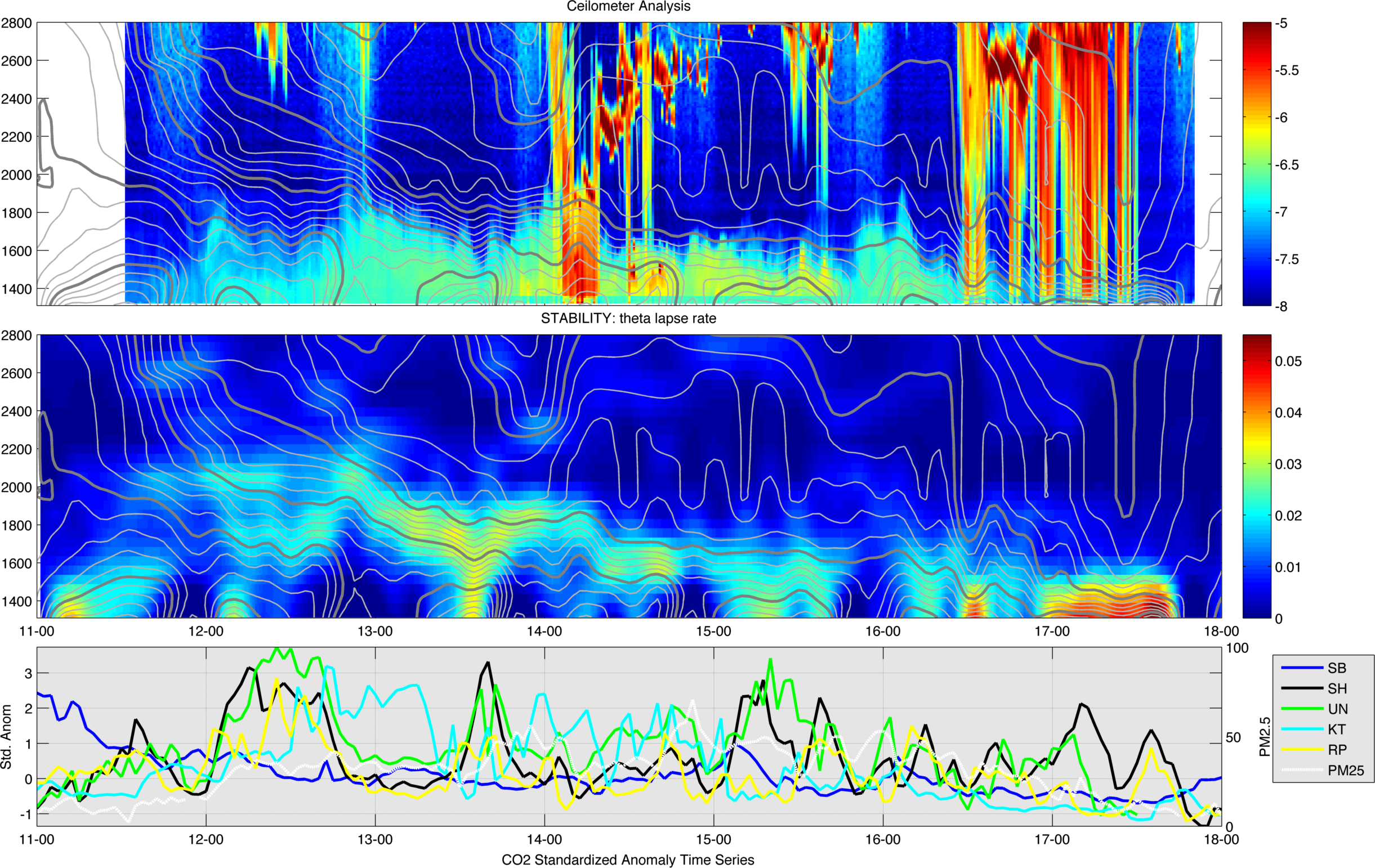This screenshot has width=1375, height=868.
Task: Click '2000' on the Ceilometer Analysis axis
Action: (16, 175)
